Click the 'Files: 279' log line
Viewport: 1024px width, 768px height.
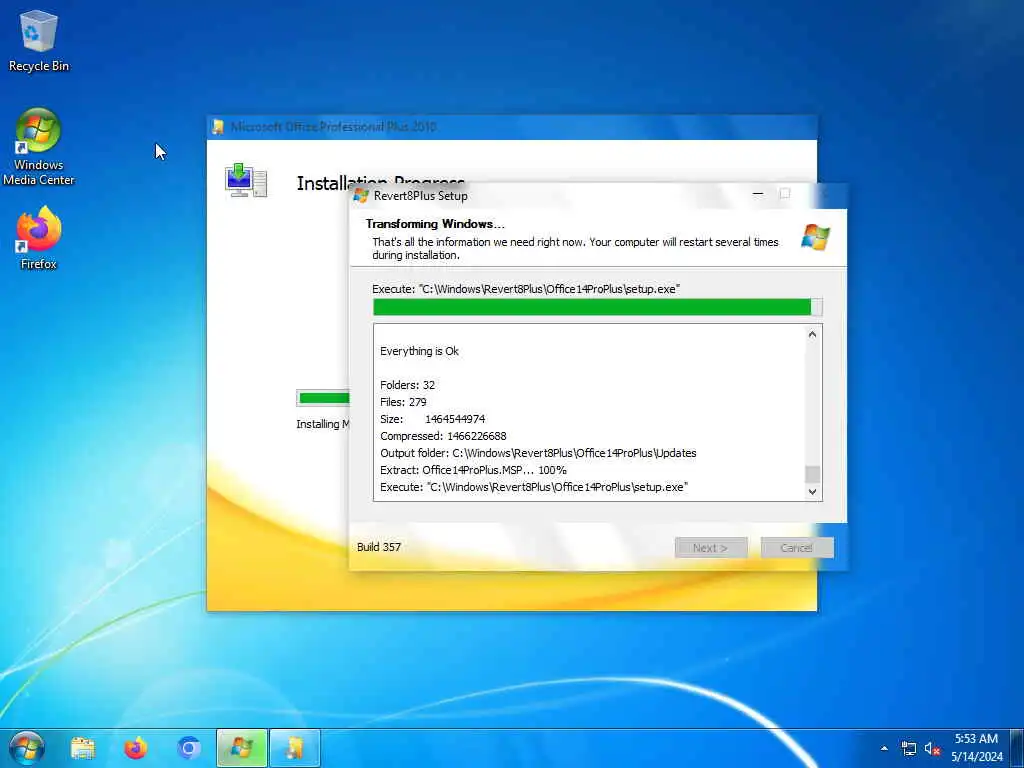pyautogui.click(x=403, y=402)
